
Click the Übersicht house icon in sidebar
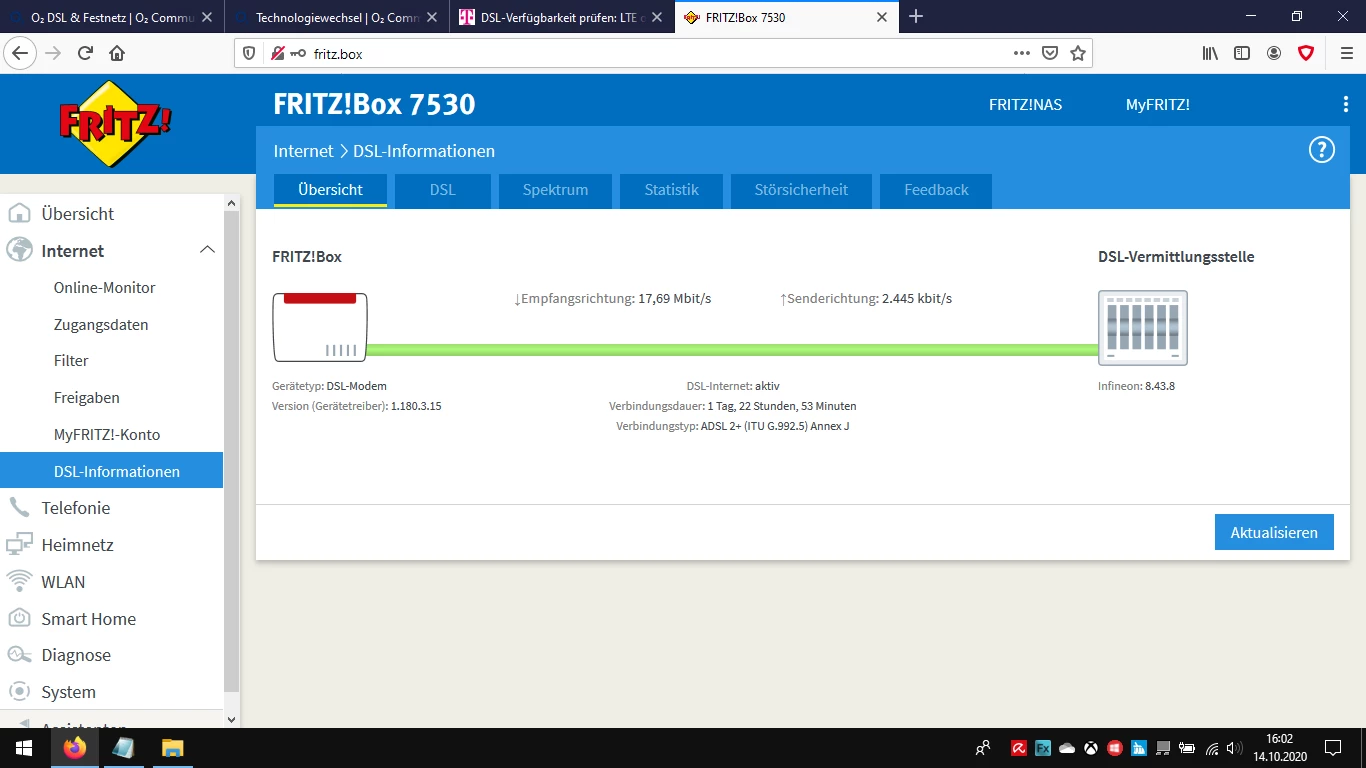pos(19,214)
